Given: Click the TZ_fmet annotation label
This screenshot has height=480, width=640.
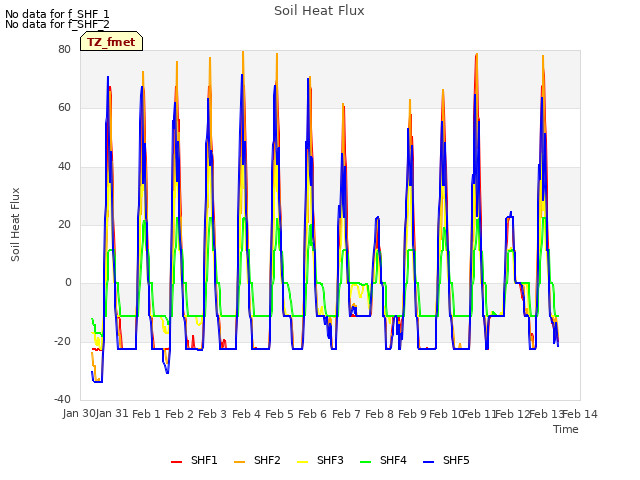Looking at the screenshot, I should (111, 42).
